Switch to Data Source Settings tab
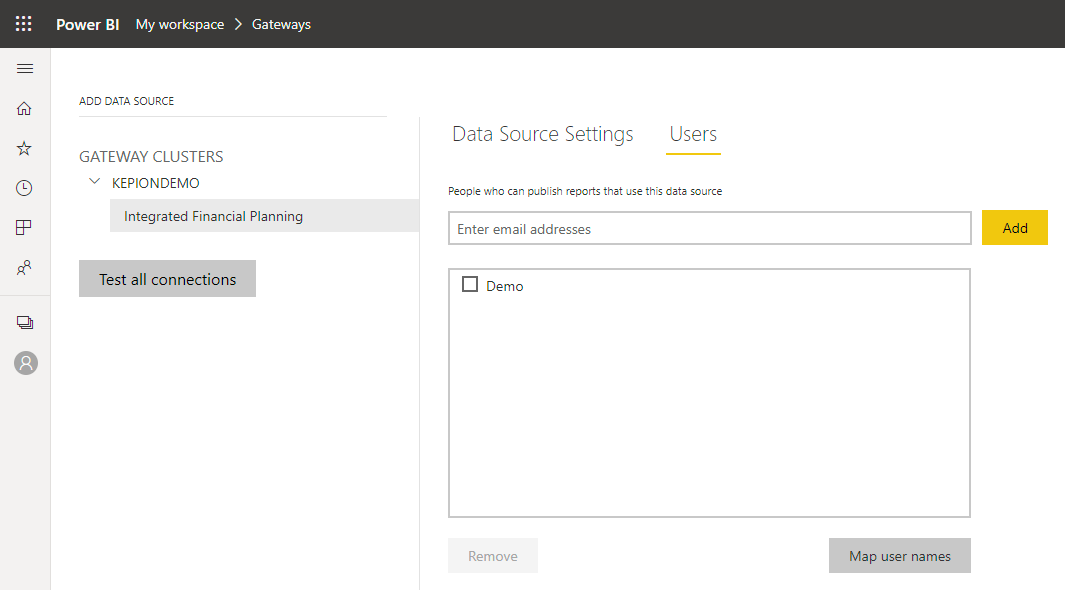Image resolution: width=1065 pixels, height=590 pixels. point(543,134)
